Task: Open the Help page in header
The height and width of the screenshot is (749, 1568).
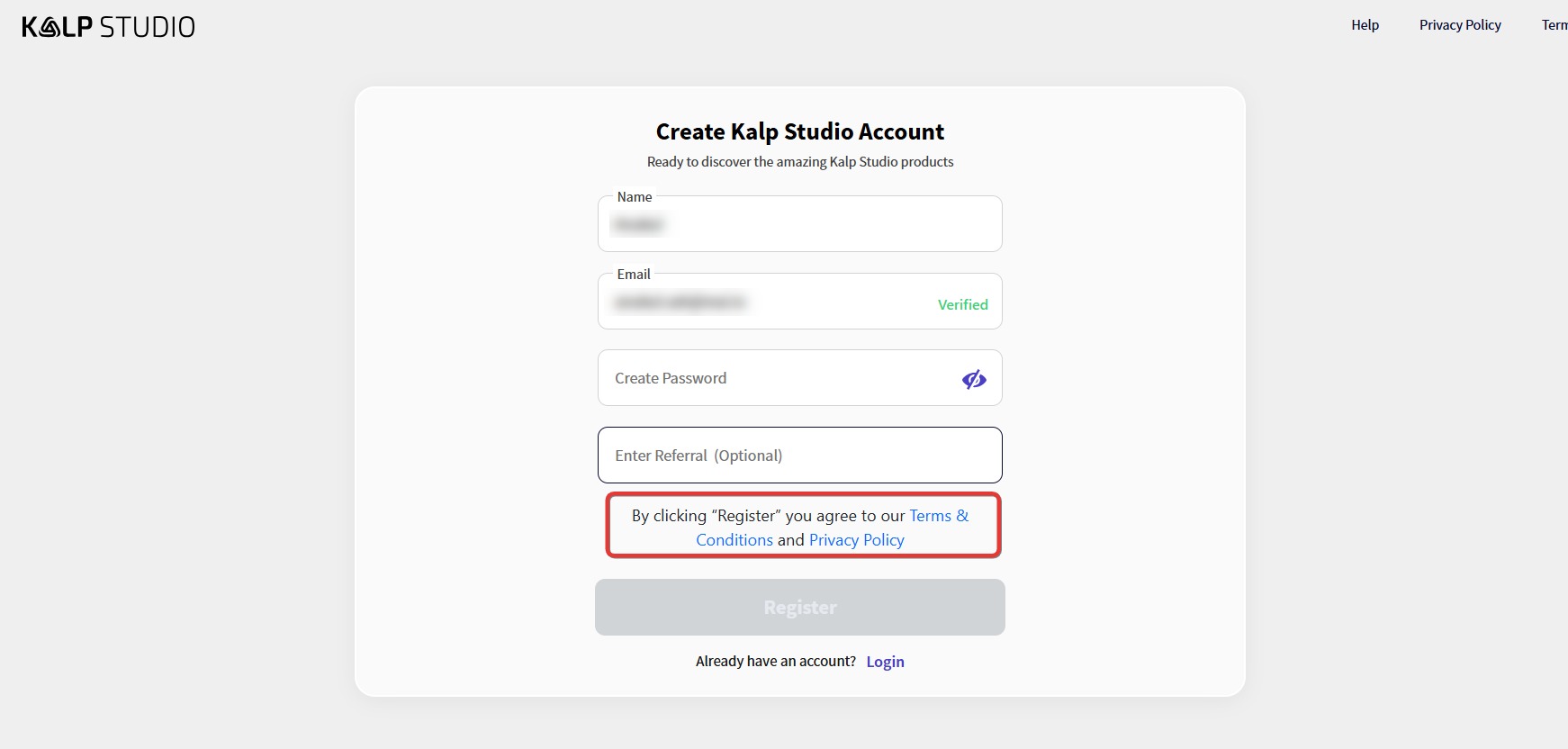Action: point(1365,25)
